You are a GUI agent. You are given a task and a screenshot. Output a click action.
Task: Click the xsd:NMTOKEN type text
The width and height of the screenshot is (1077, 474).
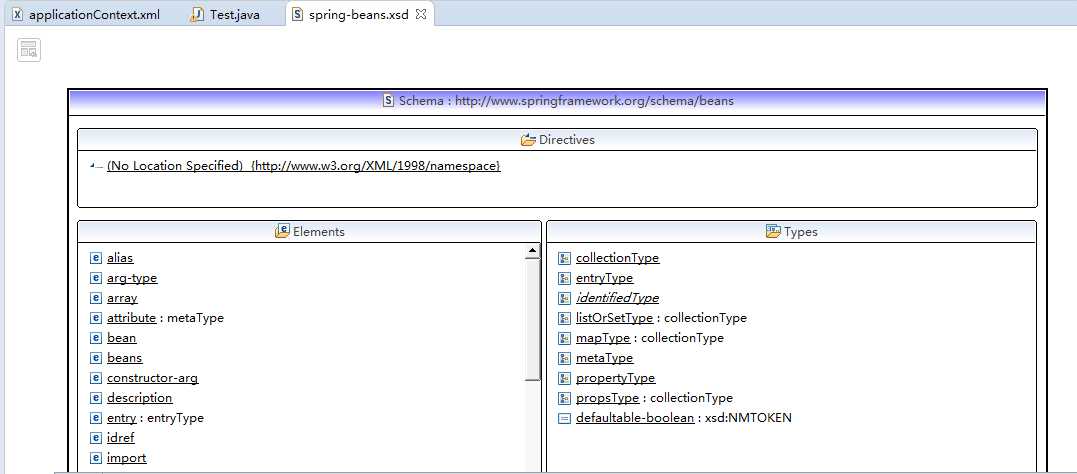748,418
